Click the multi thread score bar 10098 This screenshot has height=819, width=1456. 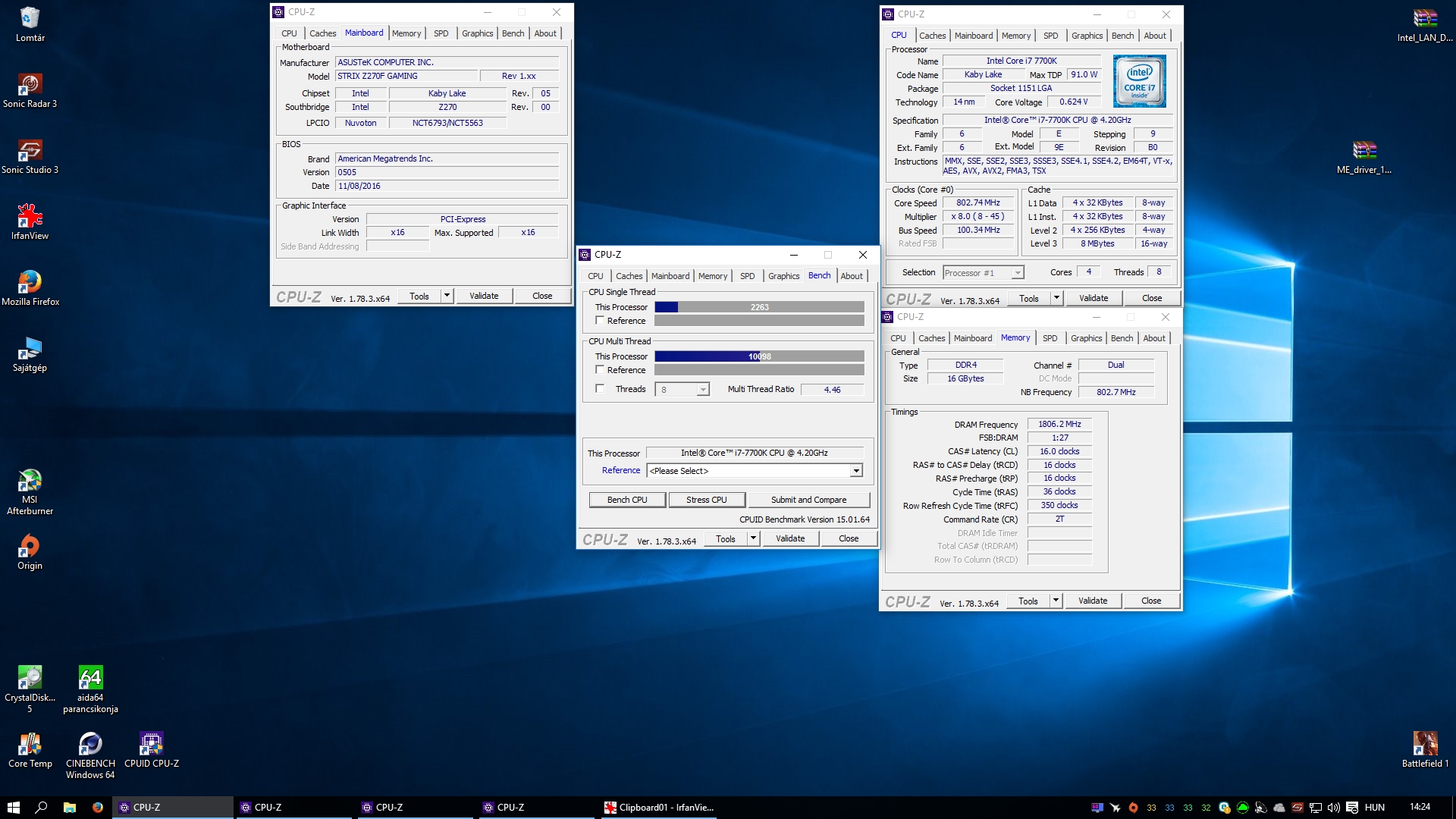click(759, 356)
